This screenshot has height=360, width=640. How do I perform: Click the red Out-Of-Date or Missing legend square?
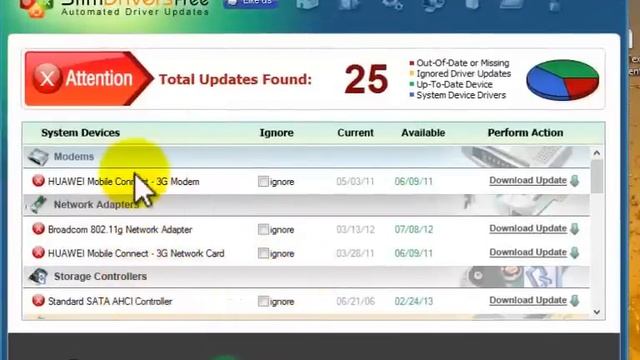coord(412,63)
